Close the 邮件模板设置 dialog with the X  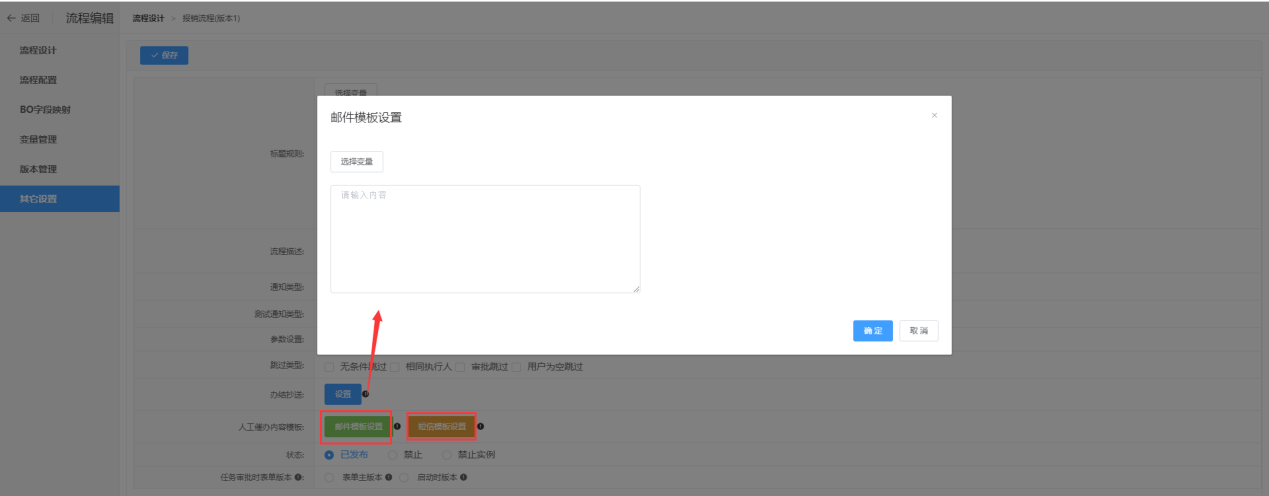click(x=934, y=116)
